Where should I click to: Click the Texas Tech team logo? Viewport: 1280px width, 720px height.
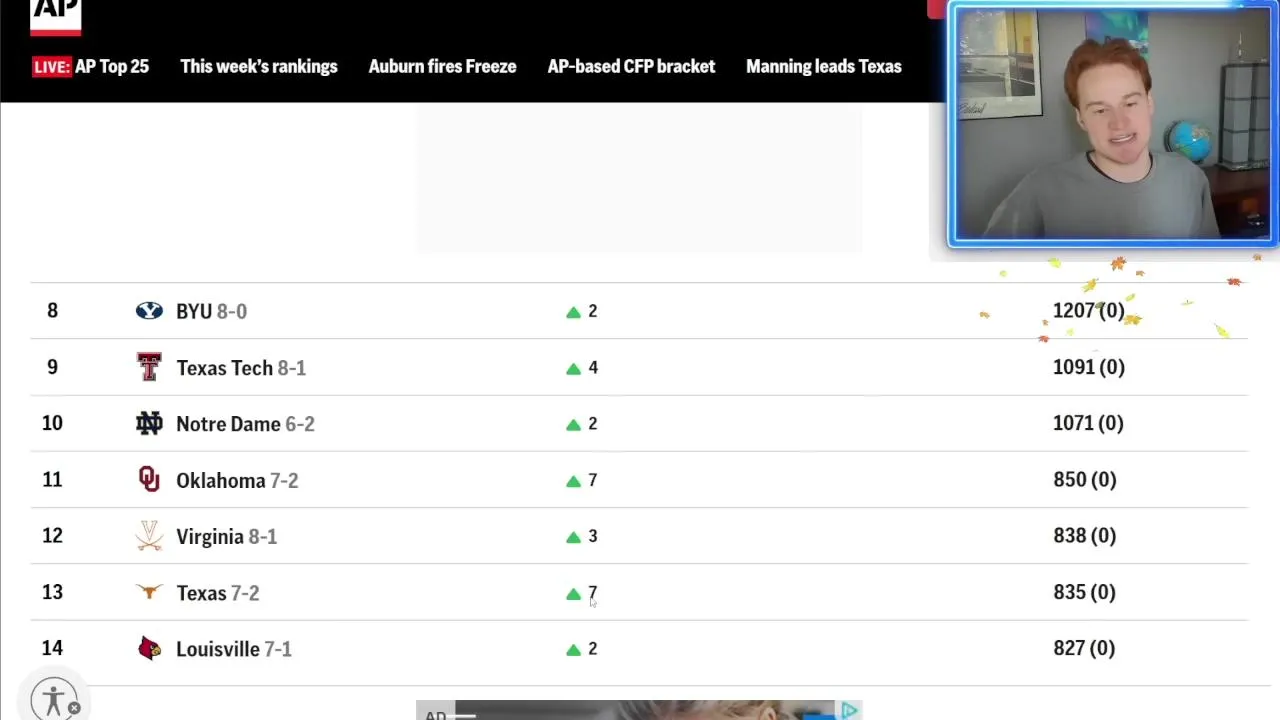tap(149, 367)
